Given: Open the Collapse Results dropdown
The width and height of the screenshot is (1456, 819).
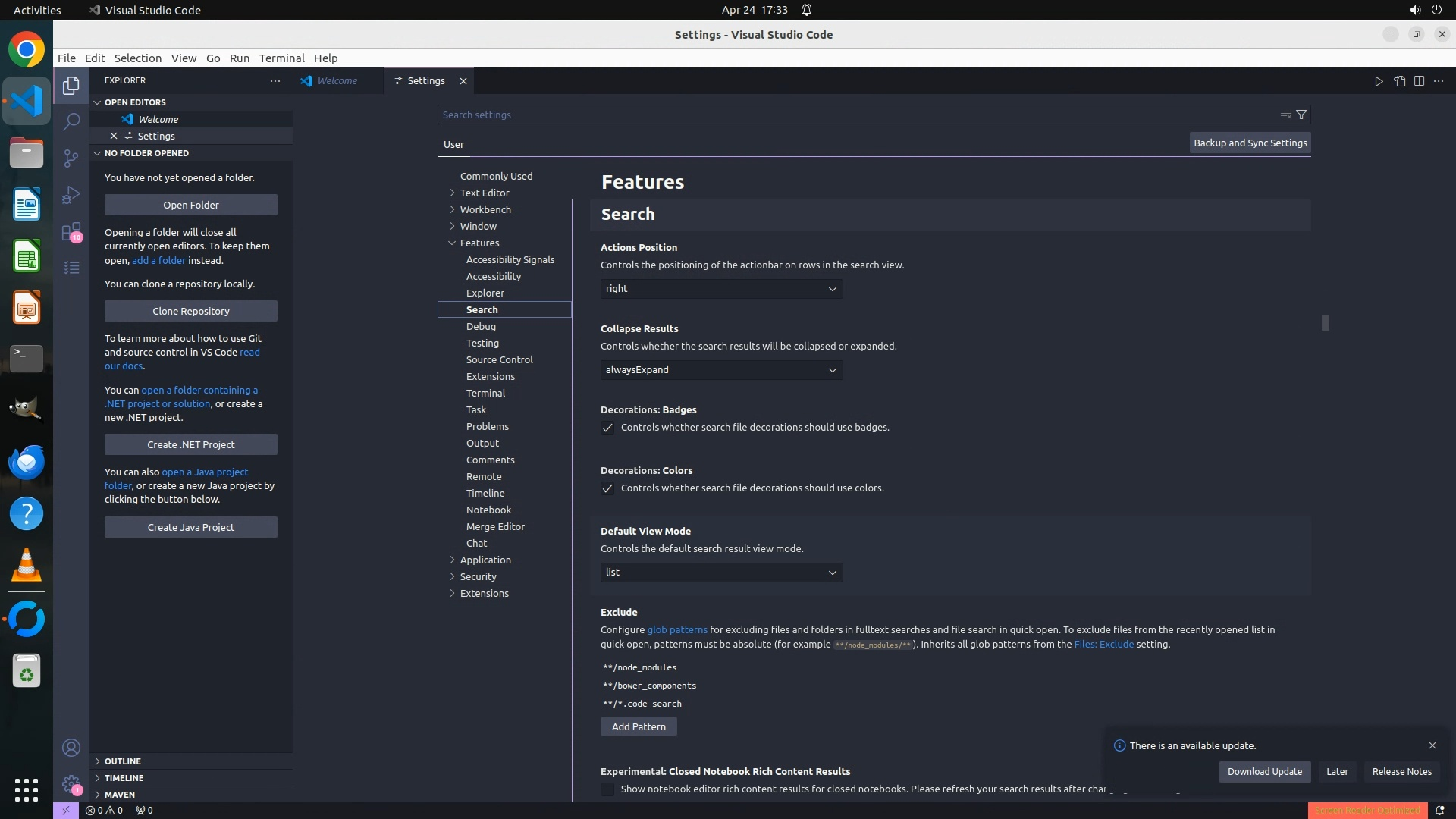Looking at the screenshot, I should click(721, 370).
